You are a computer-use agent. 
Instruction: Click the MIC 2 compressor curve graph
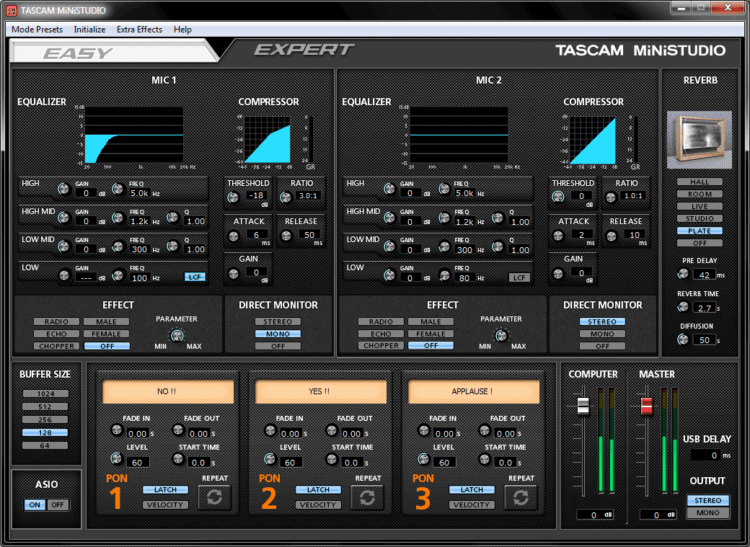click(x=593, y=140)
